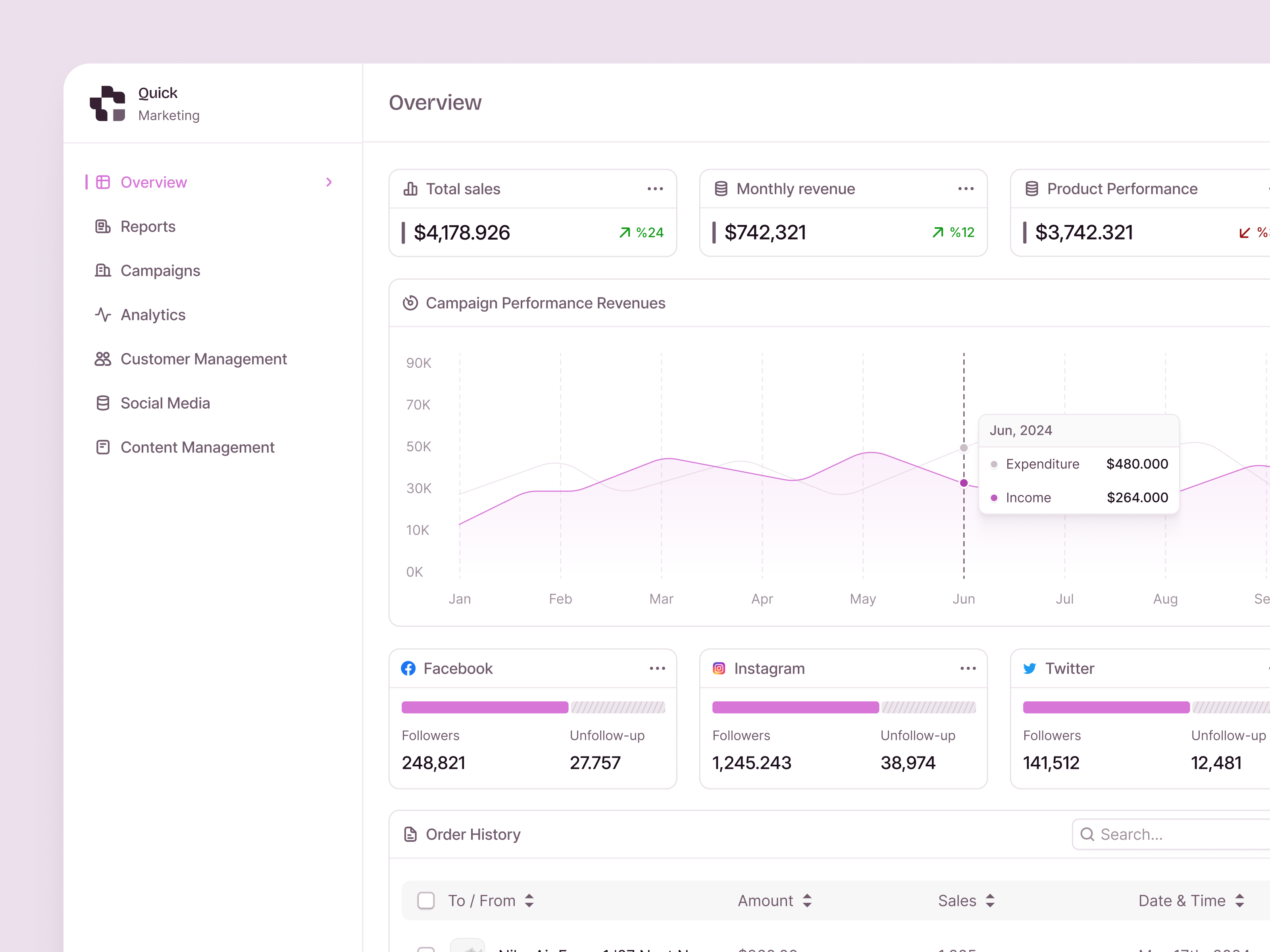1270x952 pixels.
Task: Click Instagram unfollow-up count 38,974
Action: point(908,763)
